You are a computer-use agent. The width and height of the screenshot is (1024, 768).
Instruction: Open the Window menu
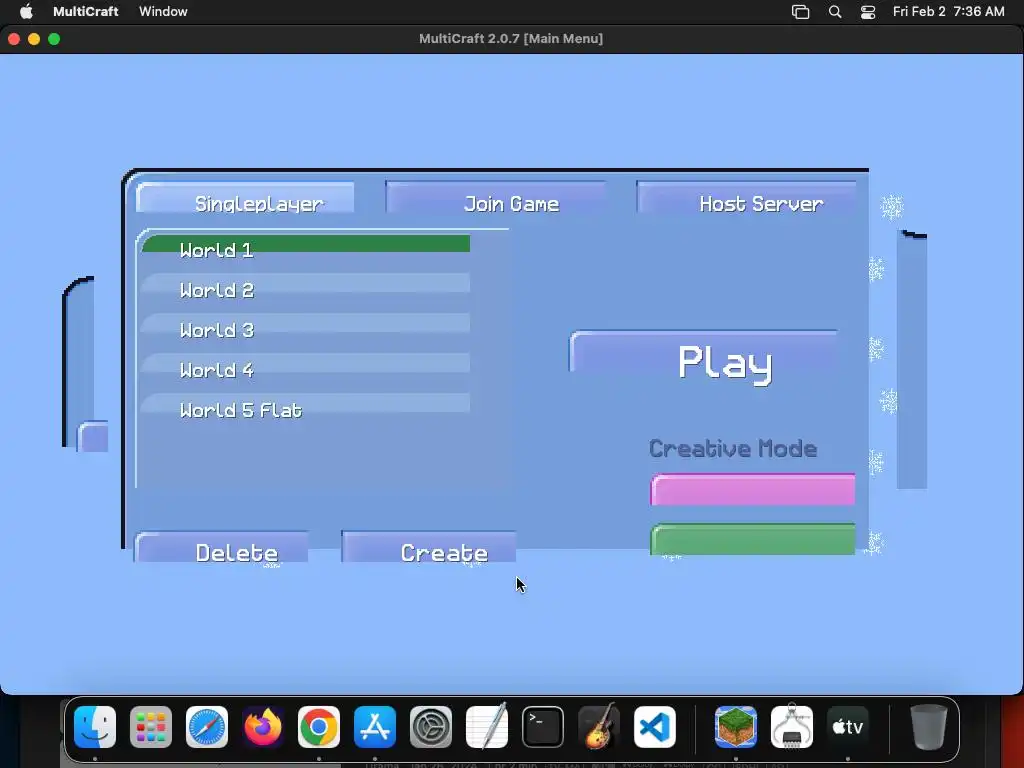(x=163, y=11)
